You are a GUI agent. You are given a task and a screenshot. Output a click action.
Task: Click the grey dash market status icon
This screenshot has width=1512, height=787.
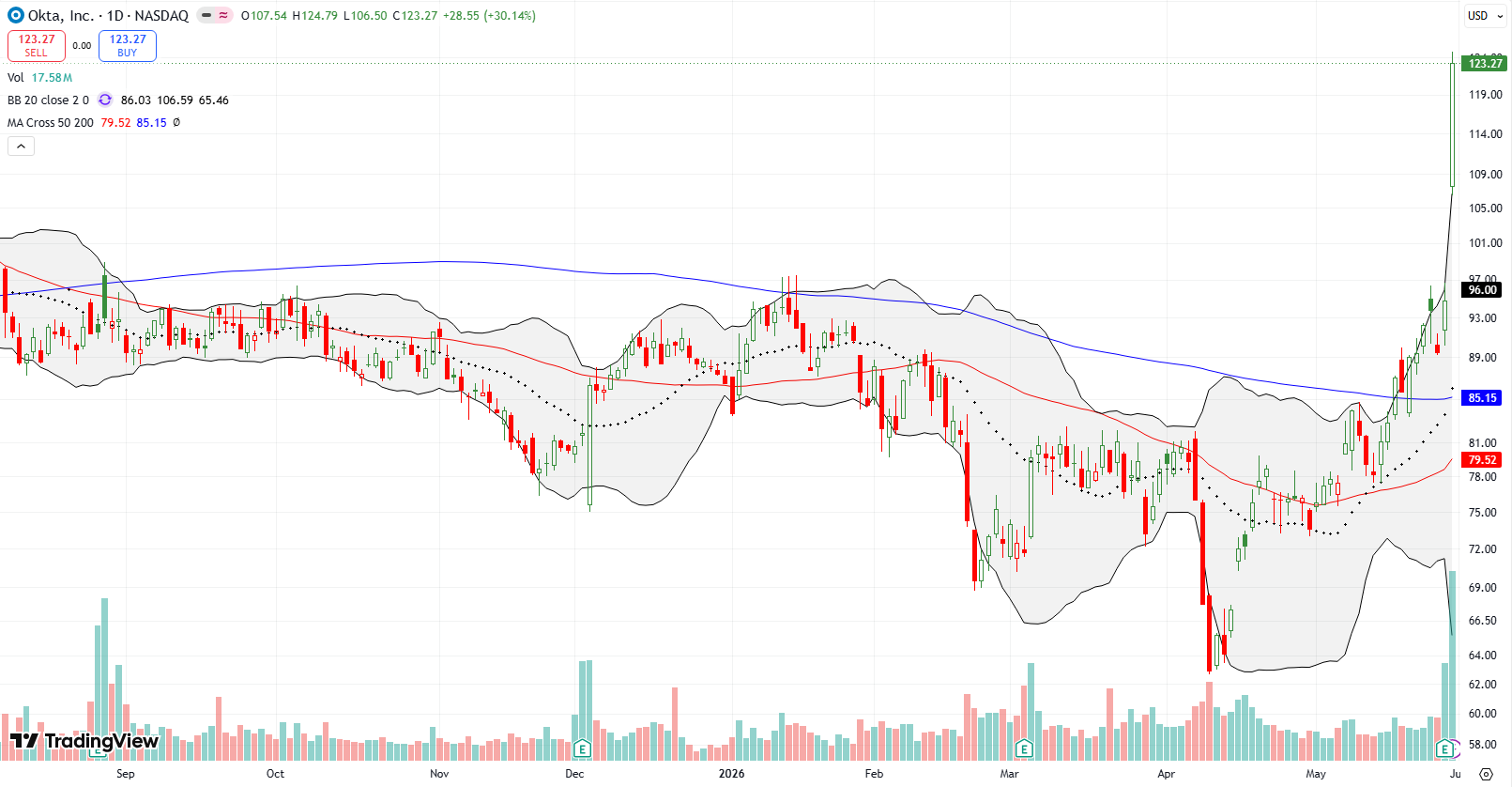pyautogui.click(x=206, y=15)
